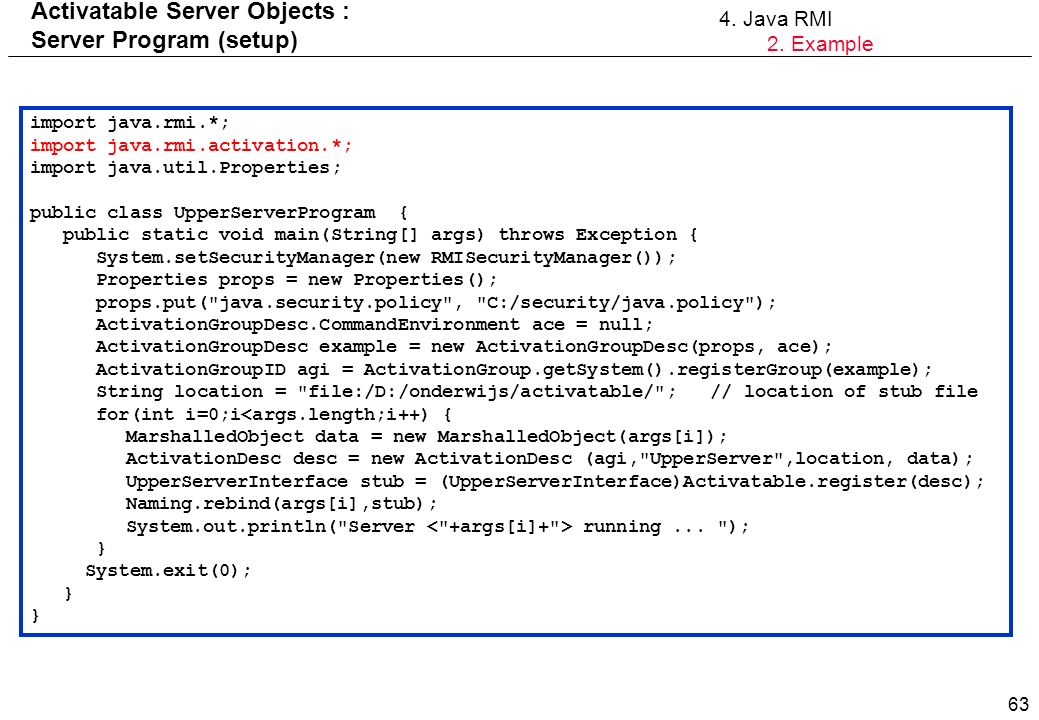This screenshot has height=720, width=1039.
Task: Click the MarshalledObject data line
Action: point(426,437)
